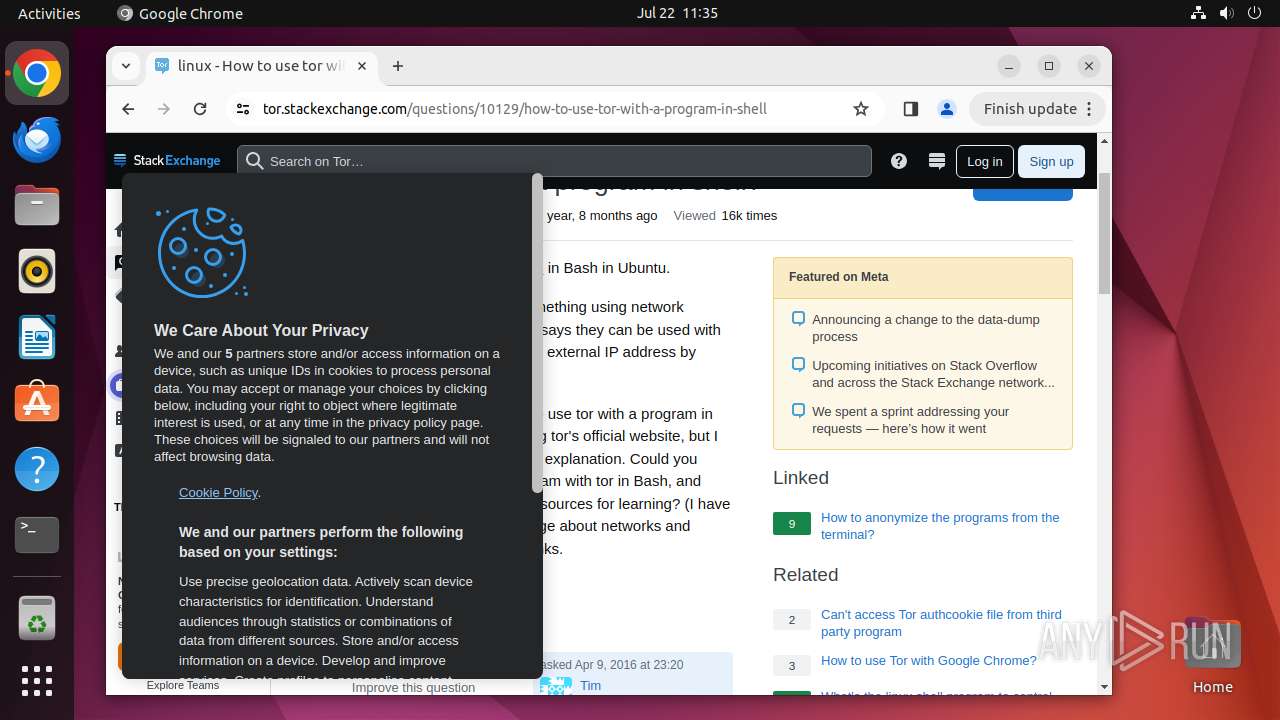The image size is (1280, 720).
Task: Click the Home desktop folder icon
Action: [1212, 657]
